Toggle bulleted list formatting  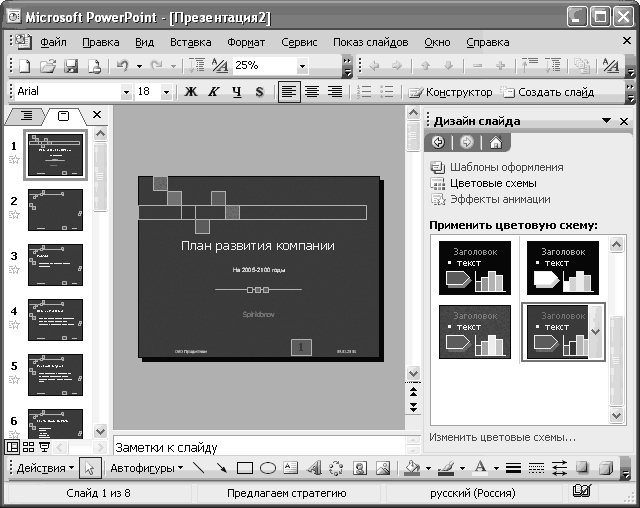[387, 91]
